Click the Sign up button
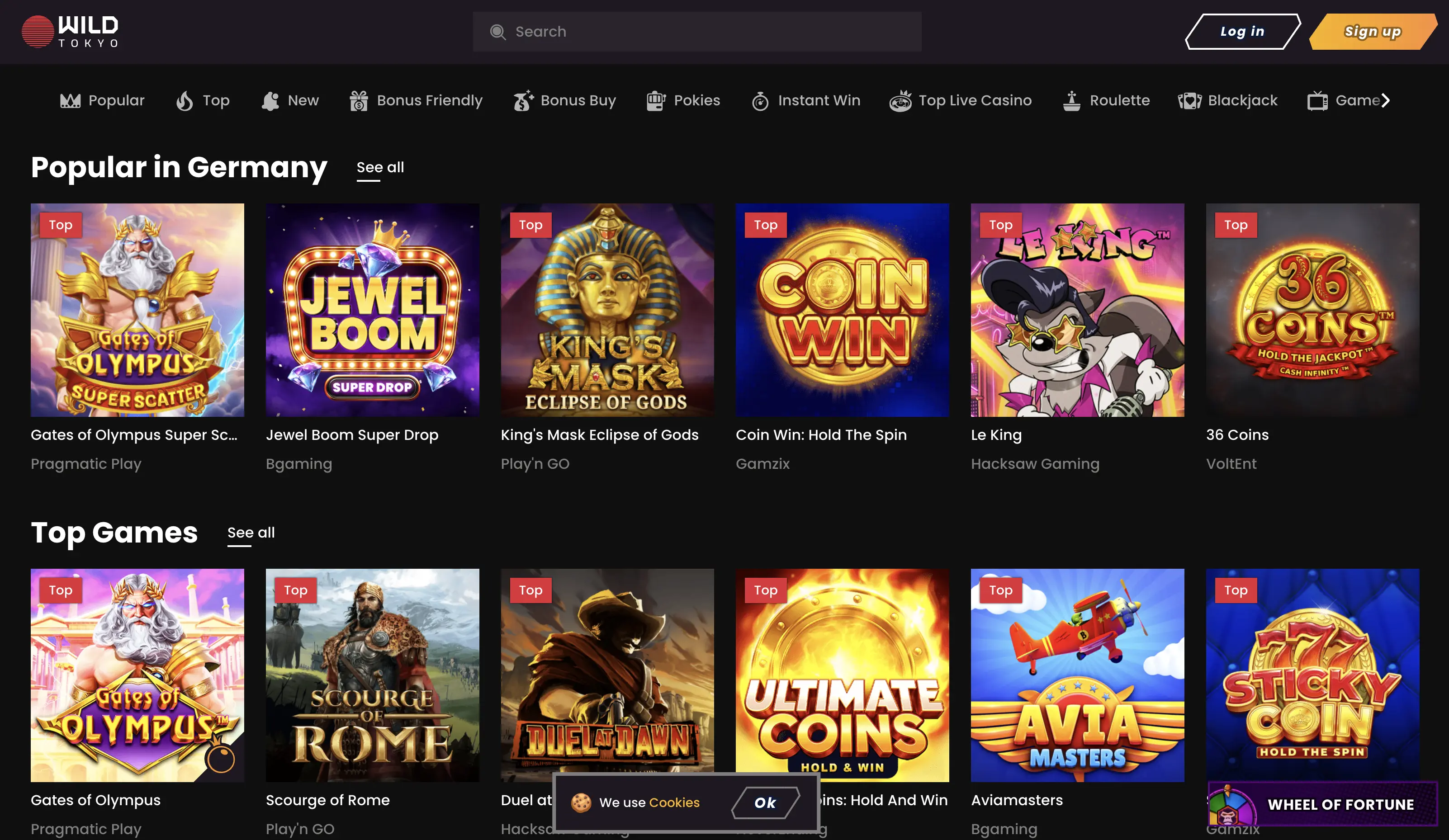The height and width of the screenshot is (840, 1449). (1373, 32)
